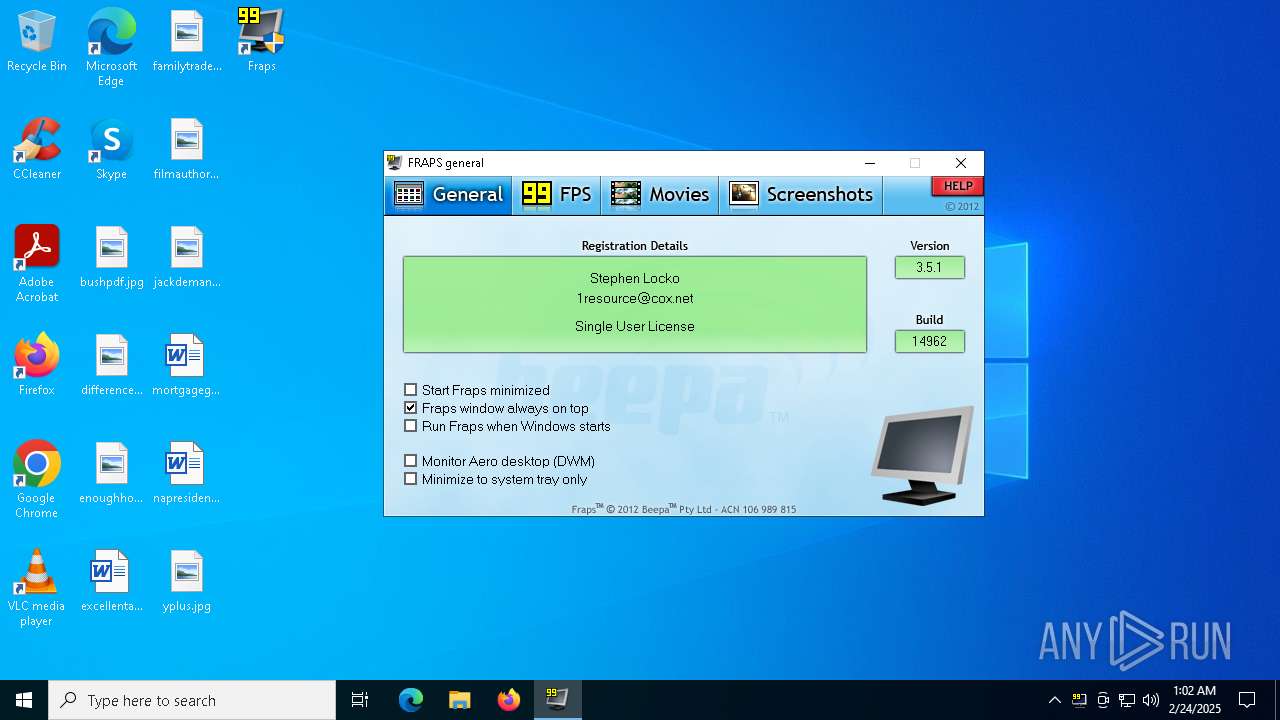Click the Single User License text
The image size is (1280, 720).
pos(635,326)
